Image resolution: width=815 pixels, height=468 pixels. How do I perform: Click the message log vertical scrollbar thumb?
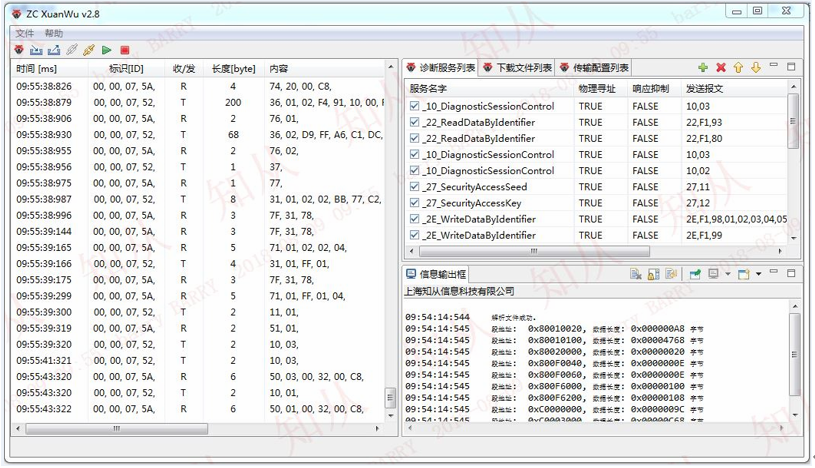(390, 398)
